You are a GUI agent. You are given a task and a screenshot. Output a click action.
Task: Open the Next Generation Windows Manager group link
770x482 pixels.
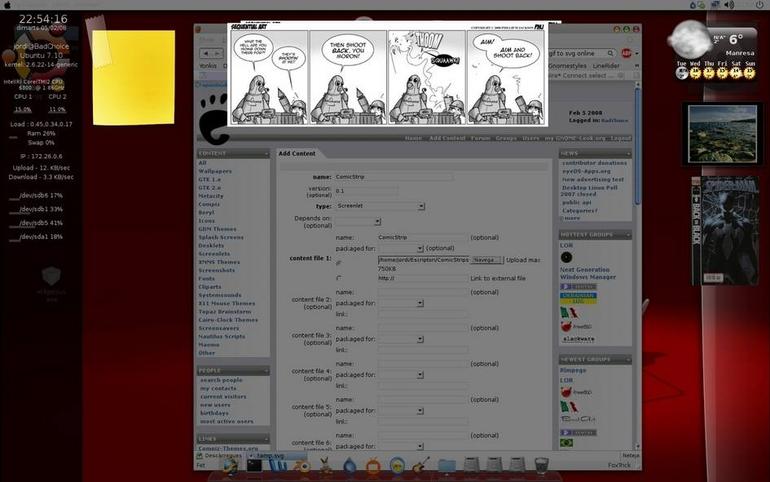[x=588, y=273]
